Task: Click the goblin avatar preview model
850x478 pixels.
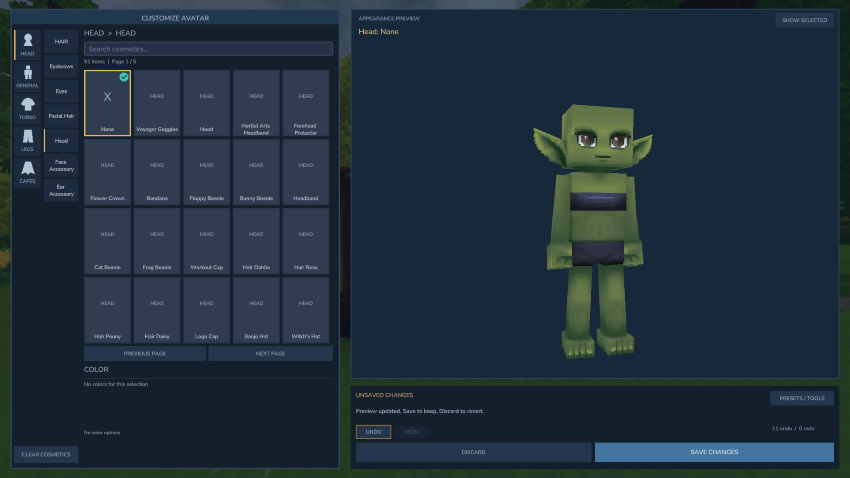Action: pyautogui.click(x=595, y=231)
